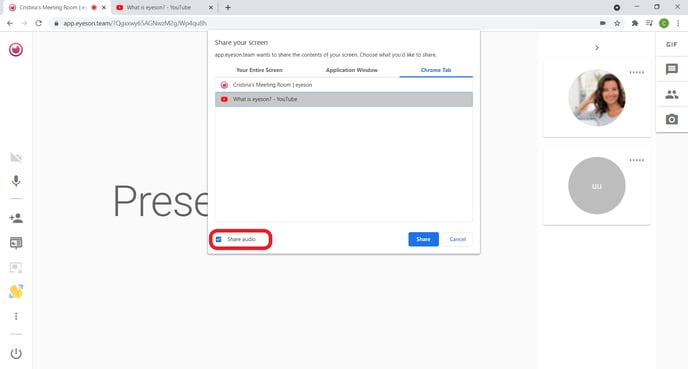Select the Chrome Tab option

[x=436, y=70]
